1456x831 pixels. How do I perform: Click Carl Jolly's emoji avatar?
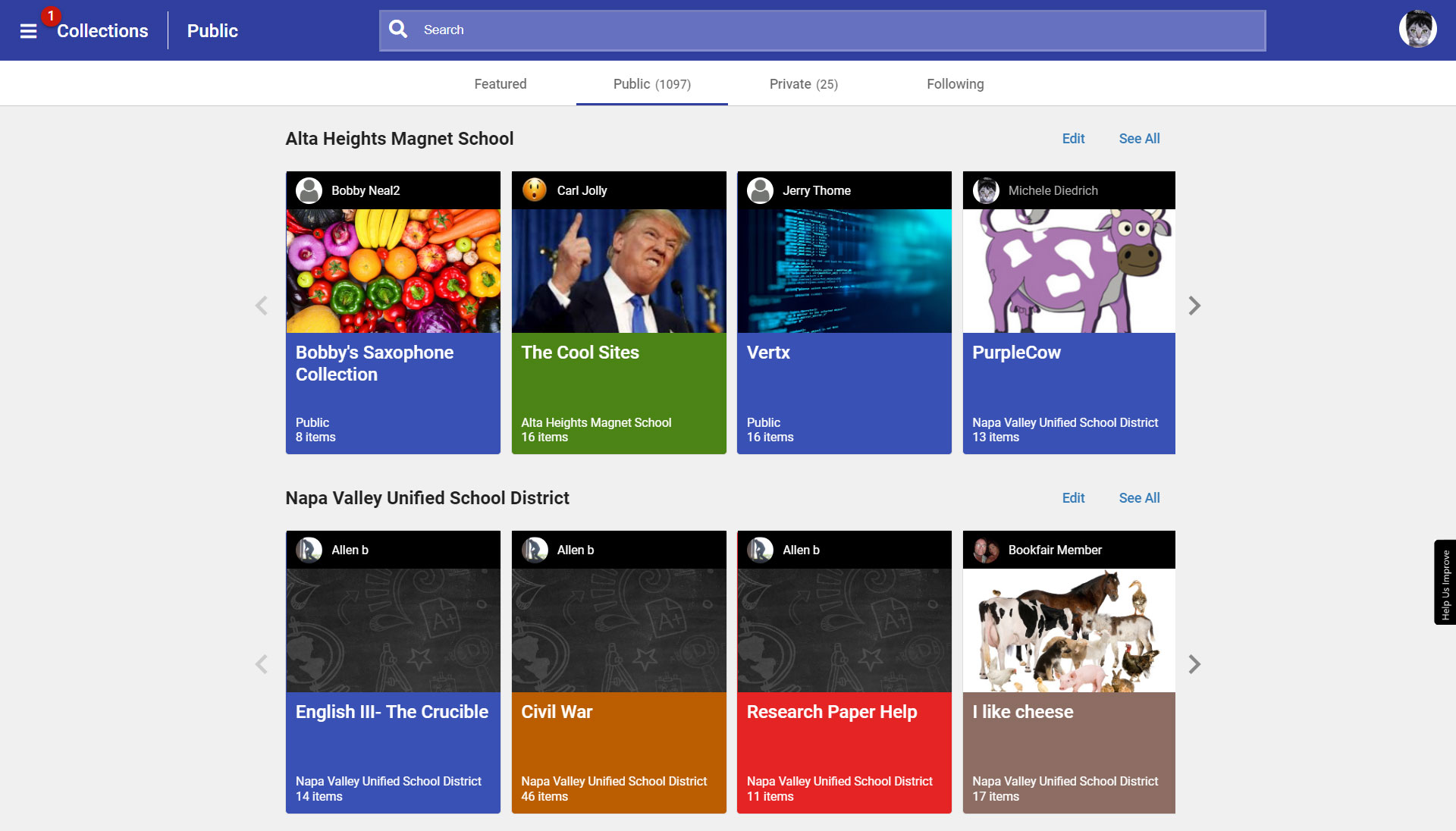pos(535,190)
